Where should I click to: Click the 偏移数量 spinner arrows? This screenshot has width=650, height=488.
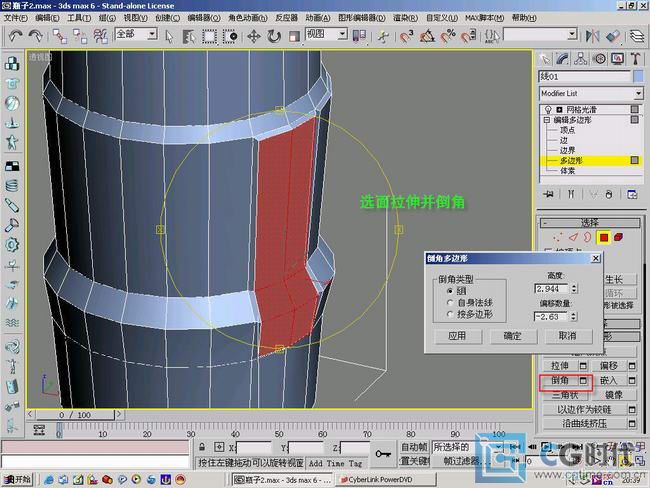click(x=573, y=317)
